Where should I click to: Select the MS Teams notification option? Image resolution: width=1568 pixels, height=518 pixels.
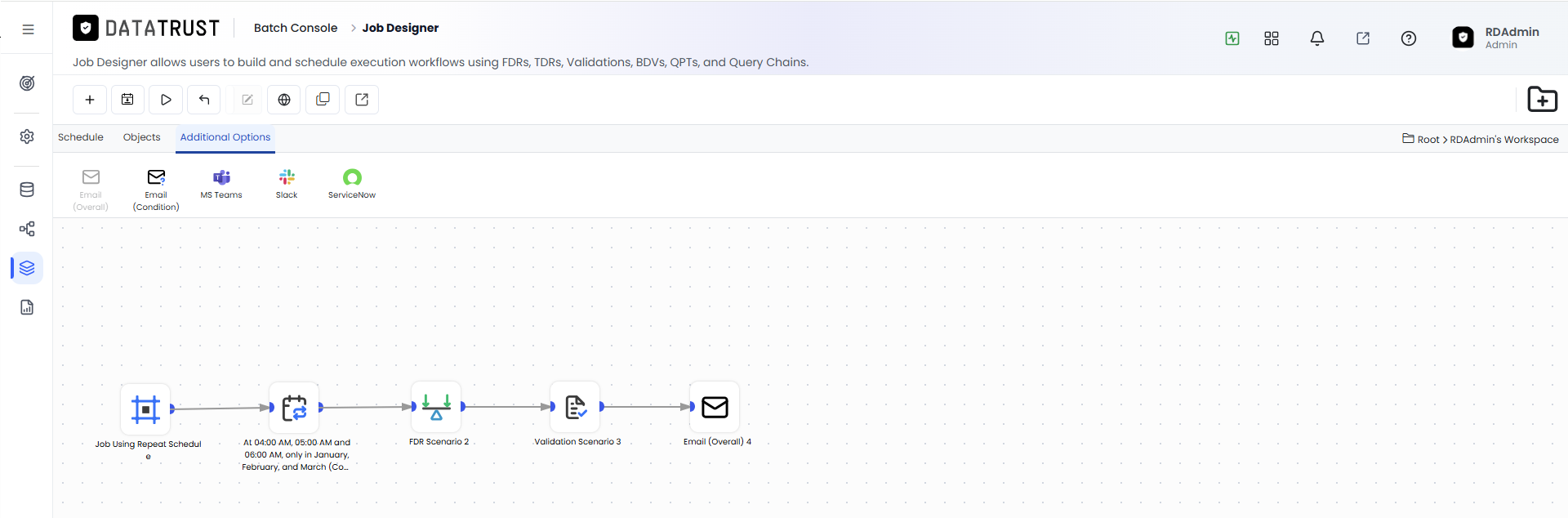[221, 185]
